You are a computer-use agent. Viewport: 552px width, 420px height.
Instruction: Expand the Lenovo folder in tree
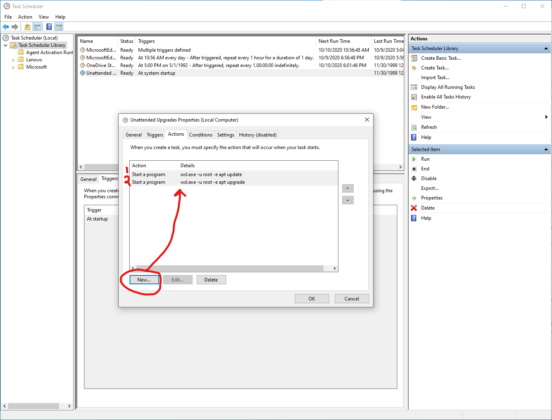[x=13, y=60]
